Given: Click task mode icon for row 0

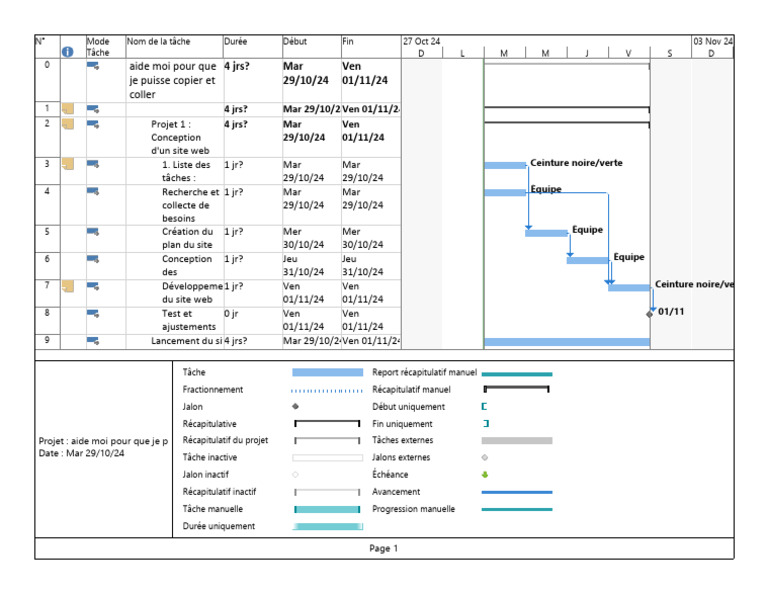Looking at the screenshot, I should [x=93, y=66].
